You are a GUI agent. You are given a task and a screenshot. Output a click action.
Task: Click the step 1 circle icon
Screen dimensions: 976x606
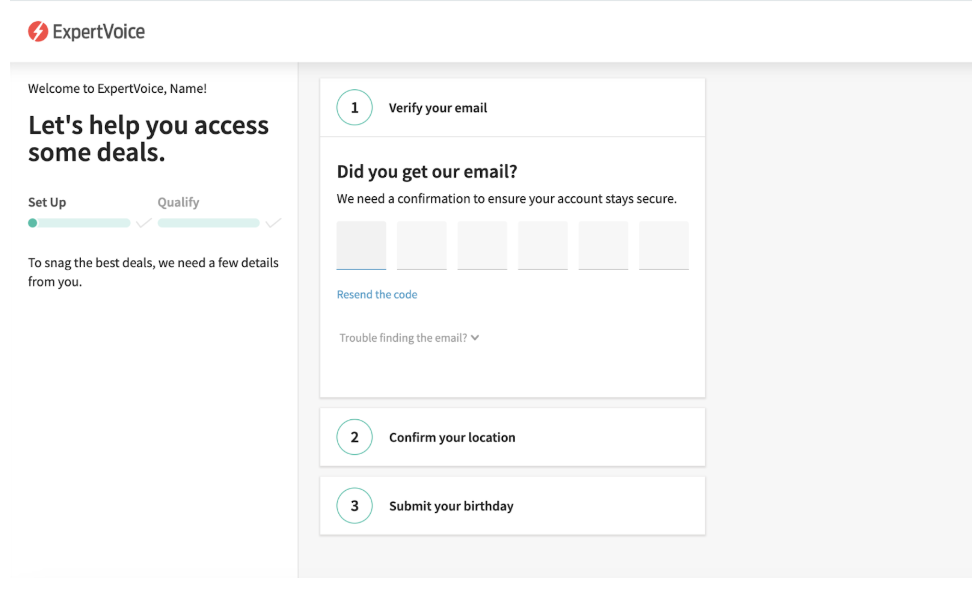(x=355, y=108)
